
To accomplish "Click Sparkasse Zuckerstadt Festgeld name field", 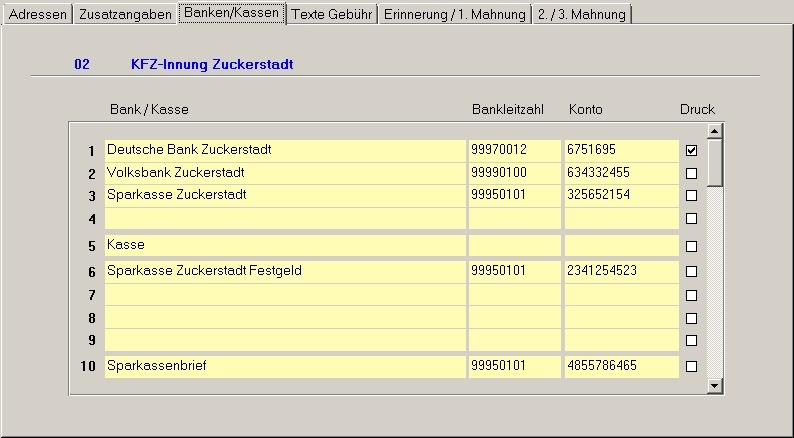I will click(284, 271).
